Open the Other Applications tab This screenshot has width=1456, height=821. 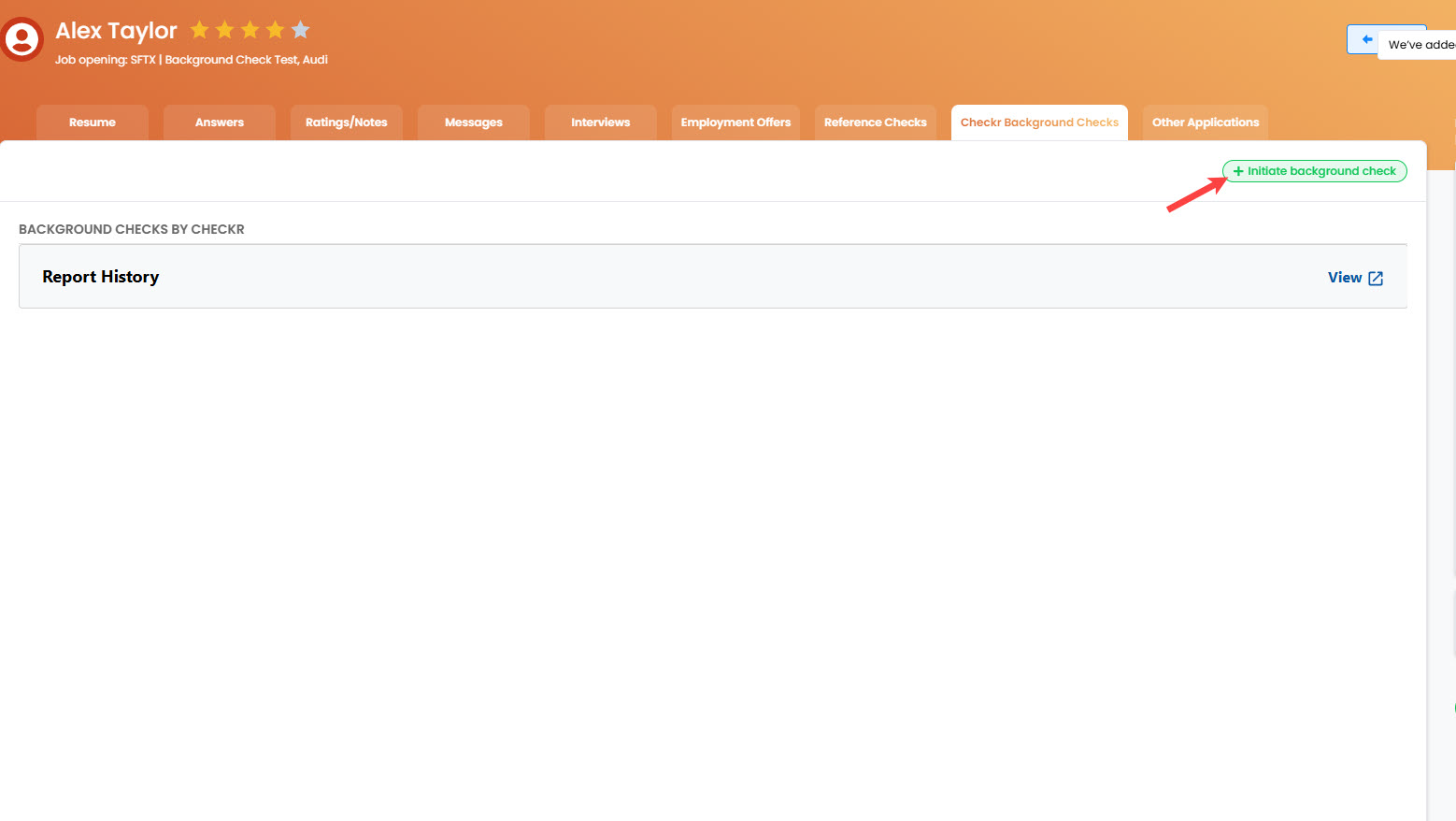(x=1206, y=122)
